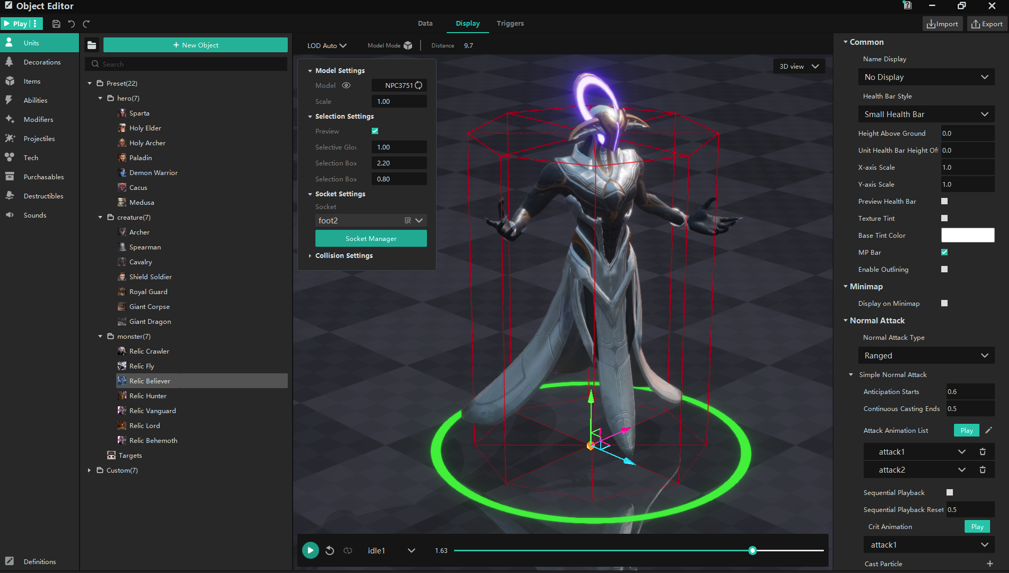This screenshot has height=573, width=1009.
Task: Open the Items category
Action: [x=39, y=81]
